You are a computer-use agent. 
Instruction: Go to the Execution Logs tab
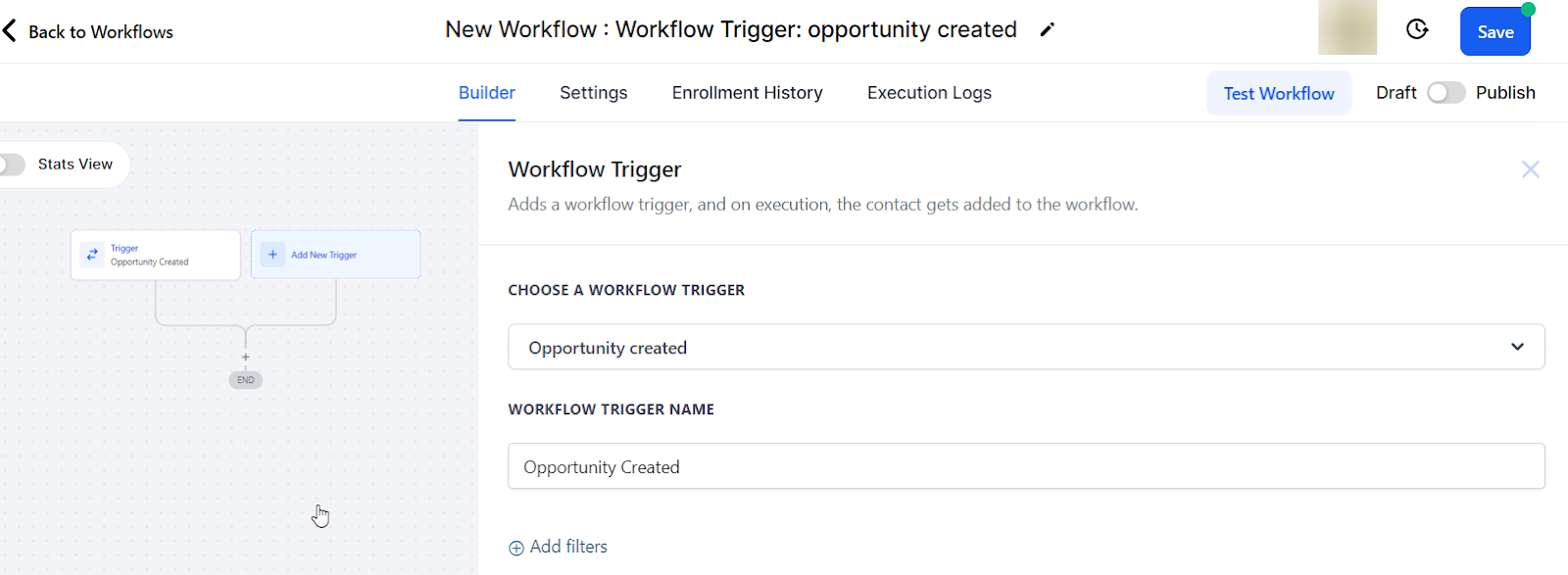929,93
